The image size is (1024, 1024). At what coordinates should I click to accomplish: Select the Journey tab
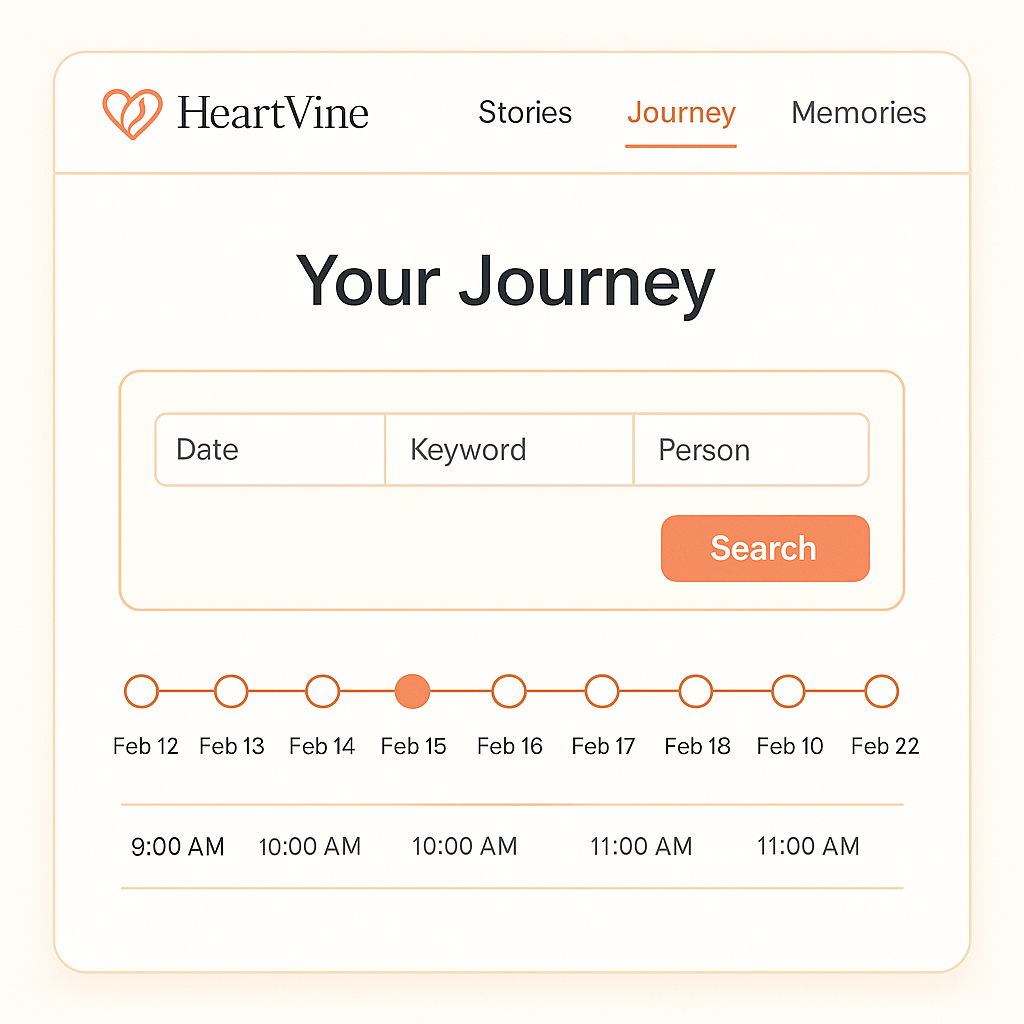pyautogui.click(x=681, y=113)
